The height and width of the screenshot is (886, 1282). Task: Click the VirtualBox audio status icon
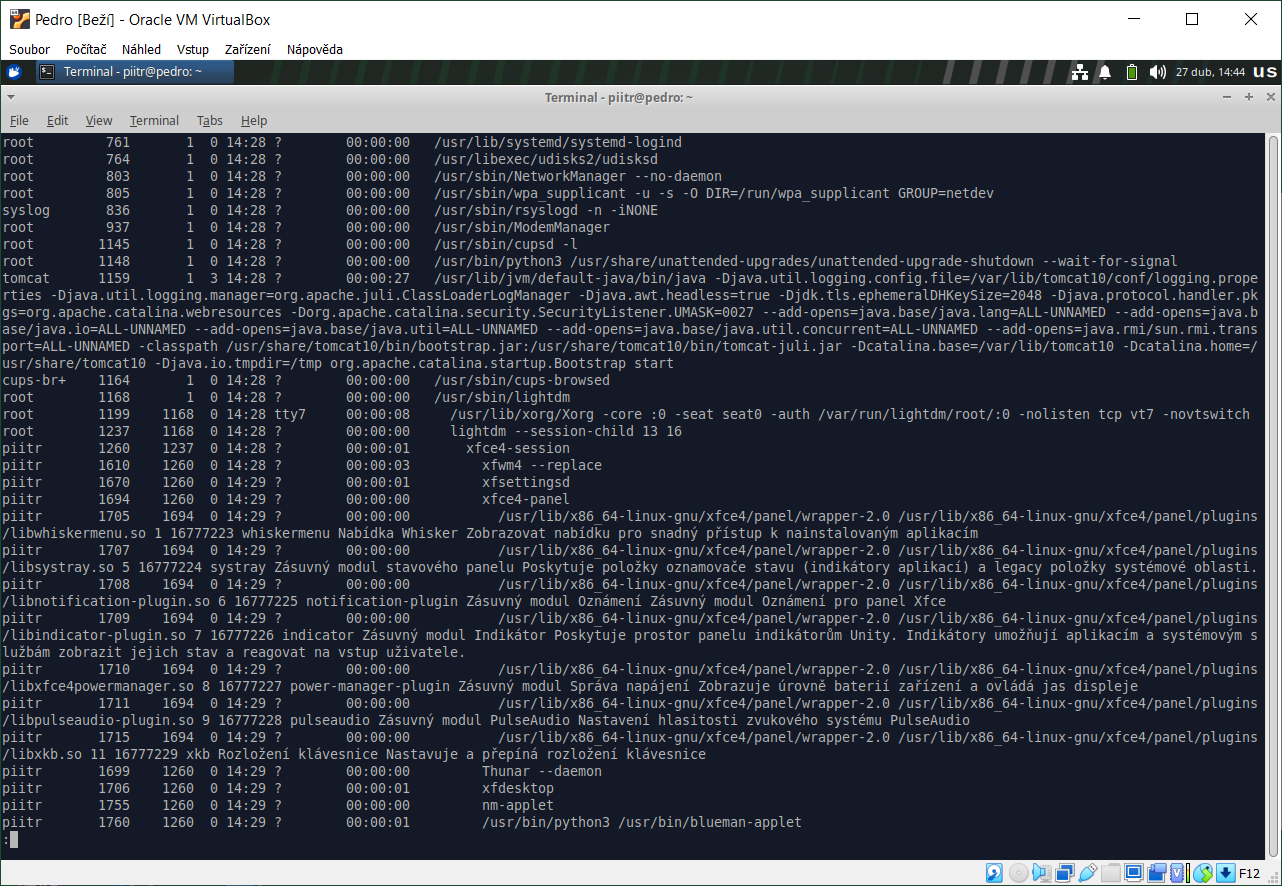click(x=1041, y=873)
